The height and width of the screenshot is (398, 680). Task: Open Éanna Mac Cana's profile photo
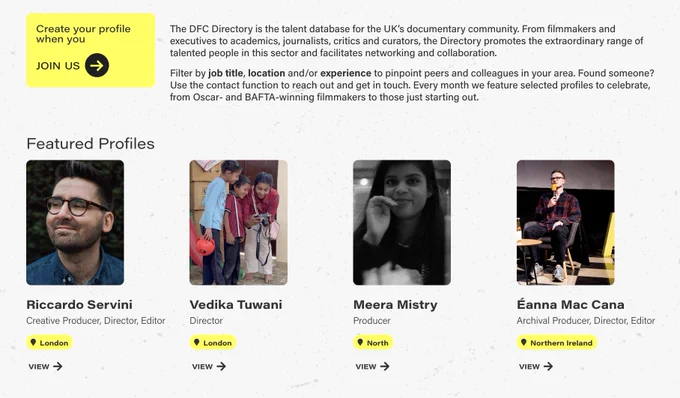click(x=566, y=222)
